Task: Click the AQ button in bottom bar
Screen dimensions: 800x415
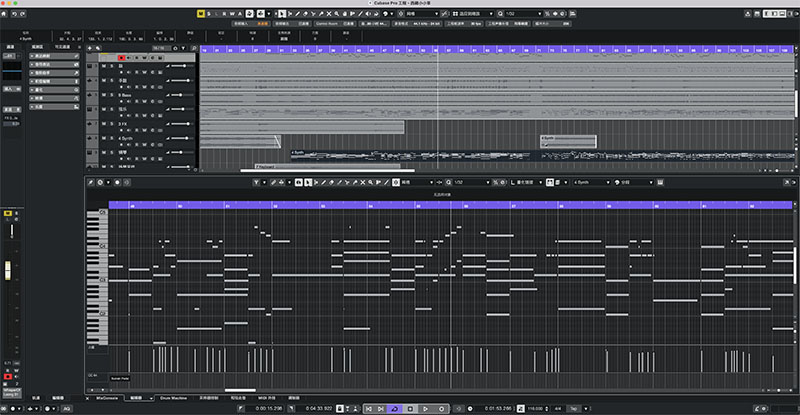Action: 66,409
